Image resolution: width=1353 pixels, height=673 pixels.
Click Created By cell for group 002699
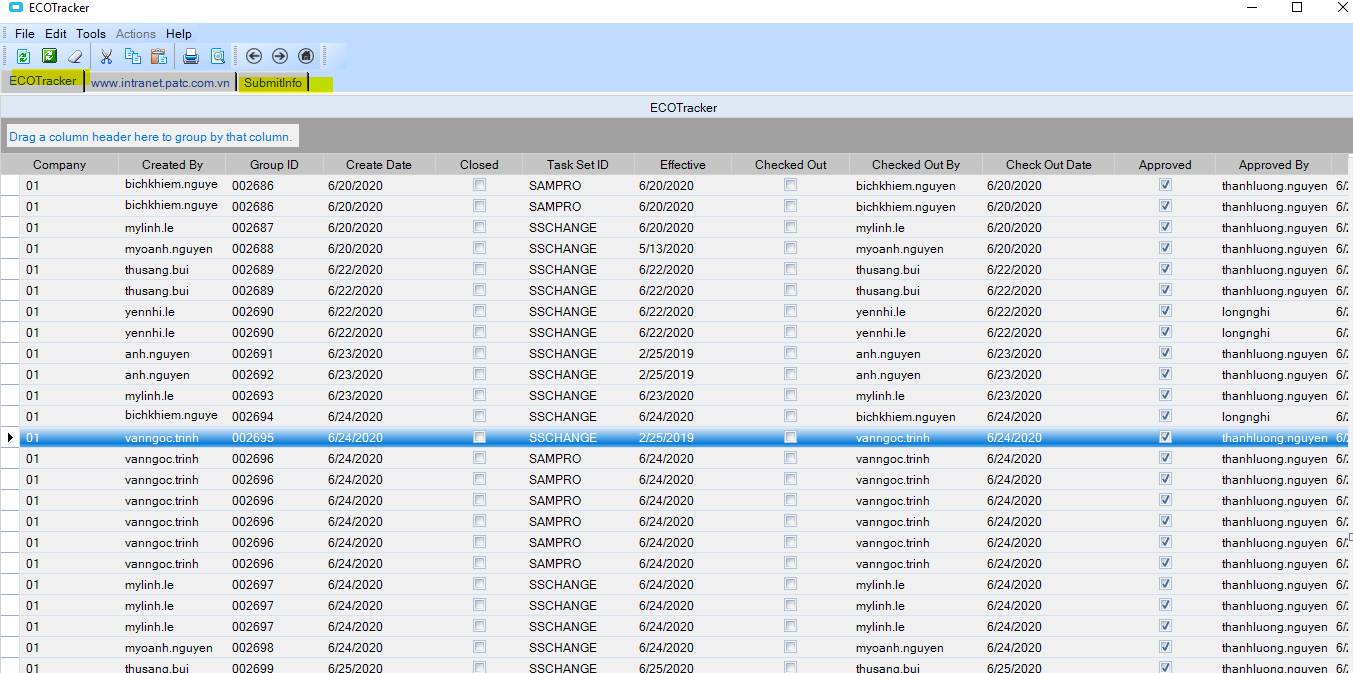point(172,667)
